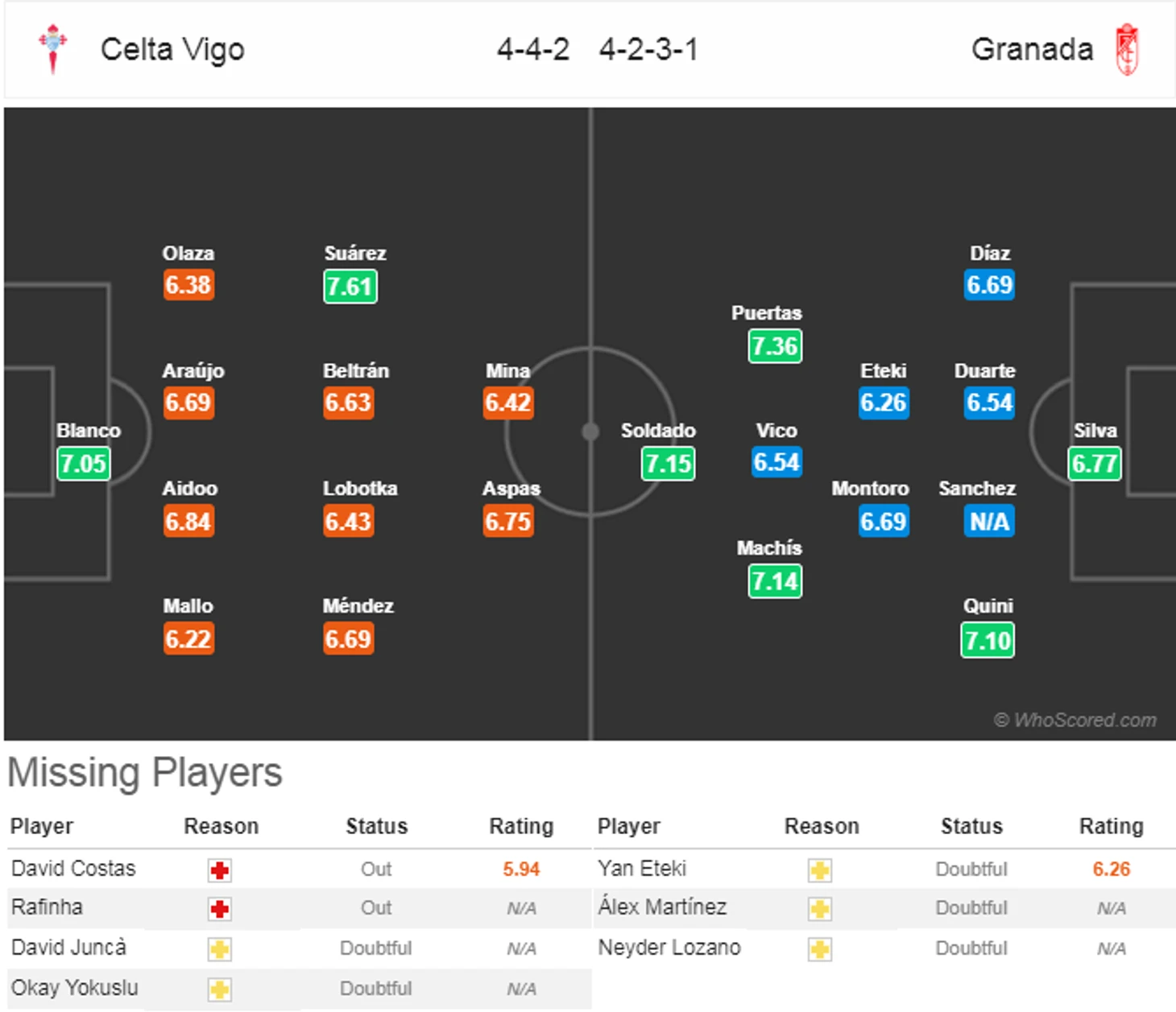This screenshot has width=1176, height=1012.
Task: Click Rafinha's red cross injury icon
Action: click(219, 910)
